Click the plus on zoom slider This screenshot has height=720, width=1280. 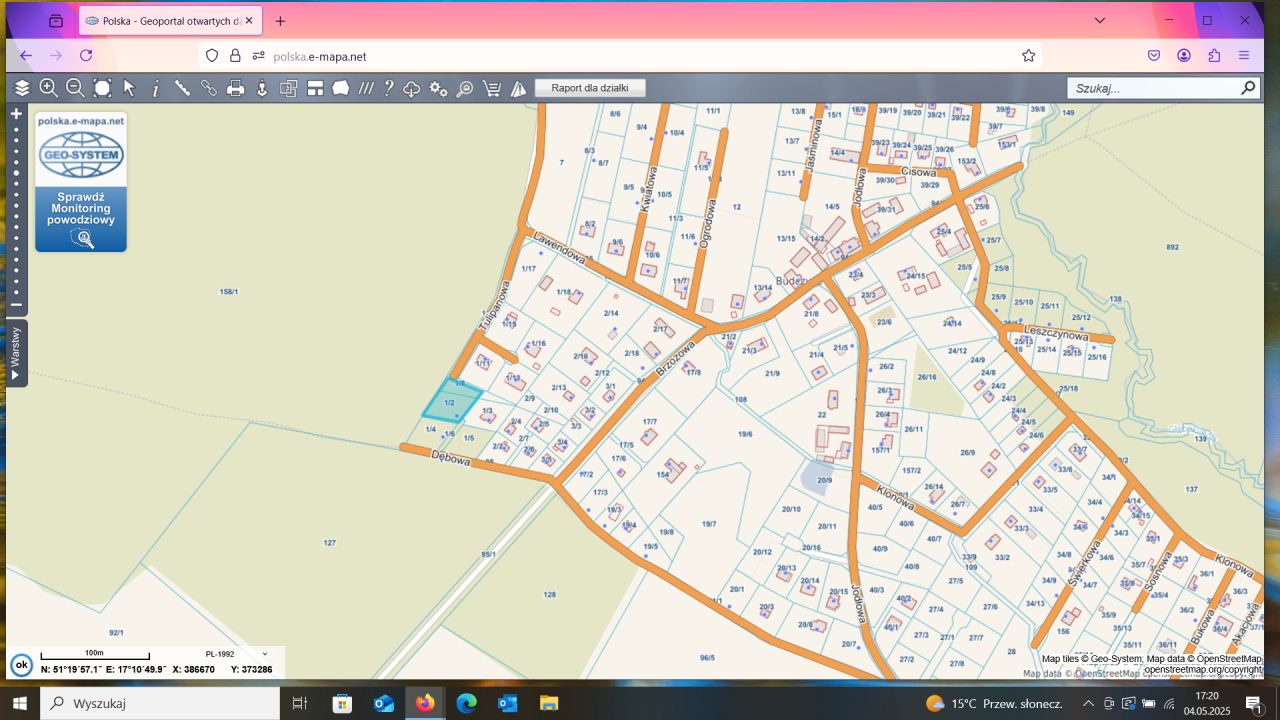[16, 114]
